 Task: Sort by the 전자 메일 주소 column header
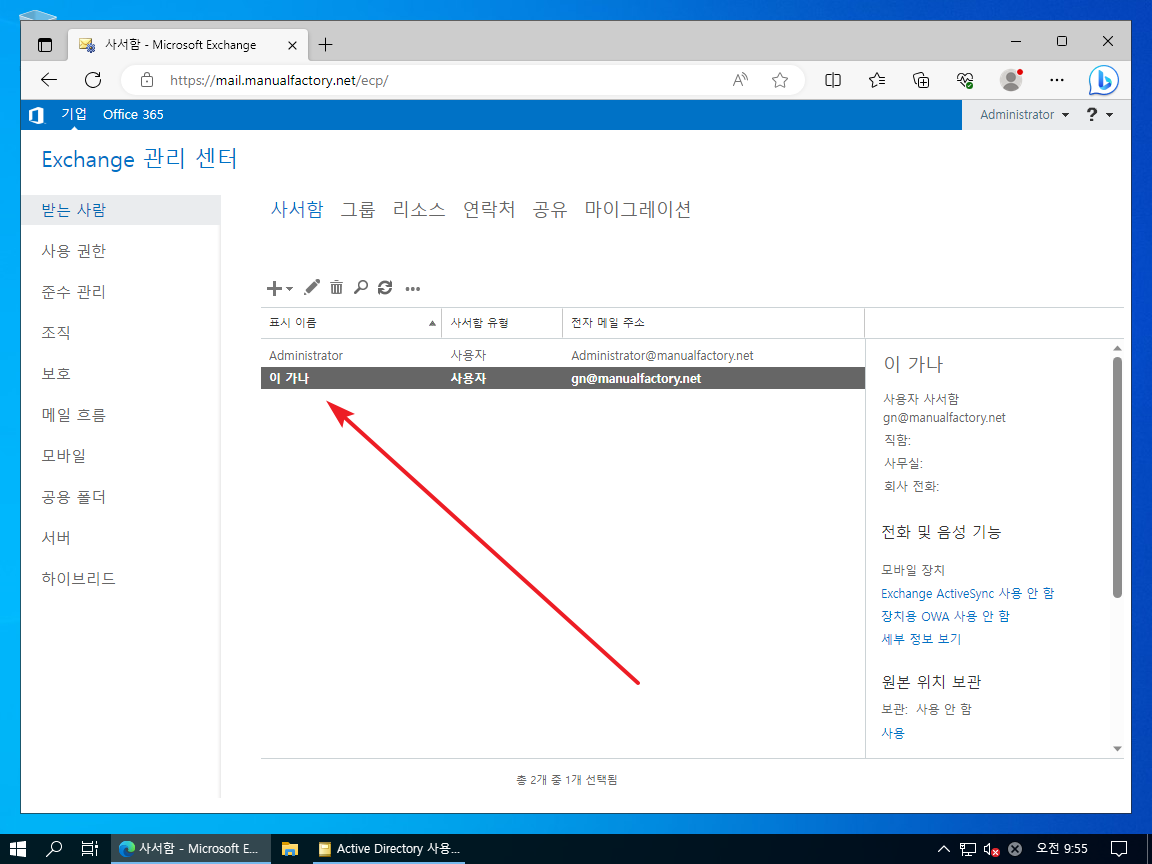713,323
